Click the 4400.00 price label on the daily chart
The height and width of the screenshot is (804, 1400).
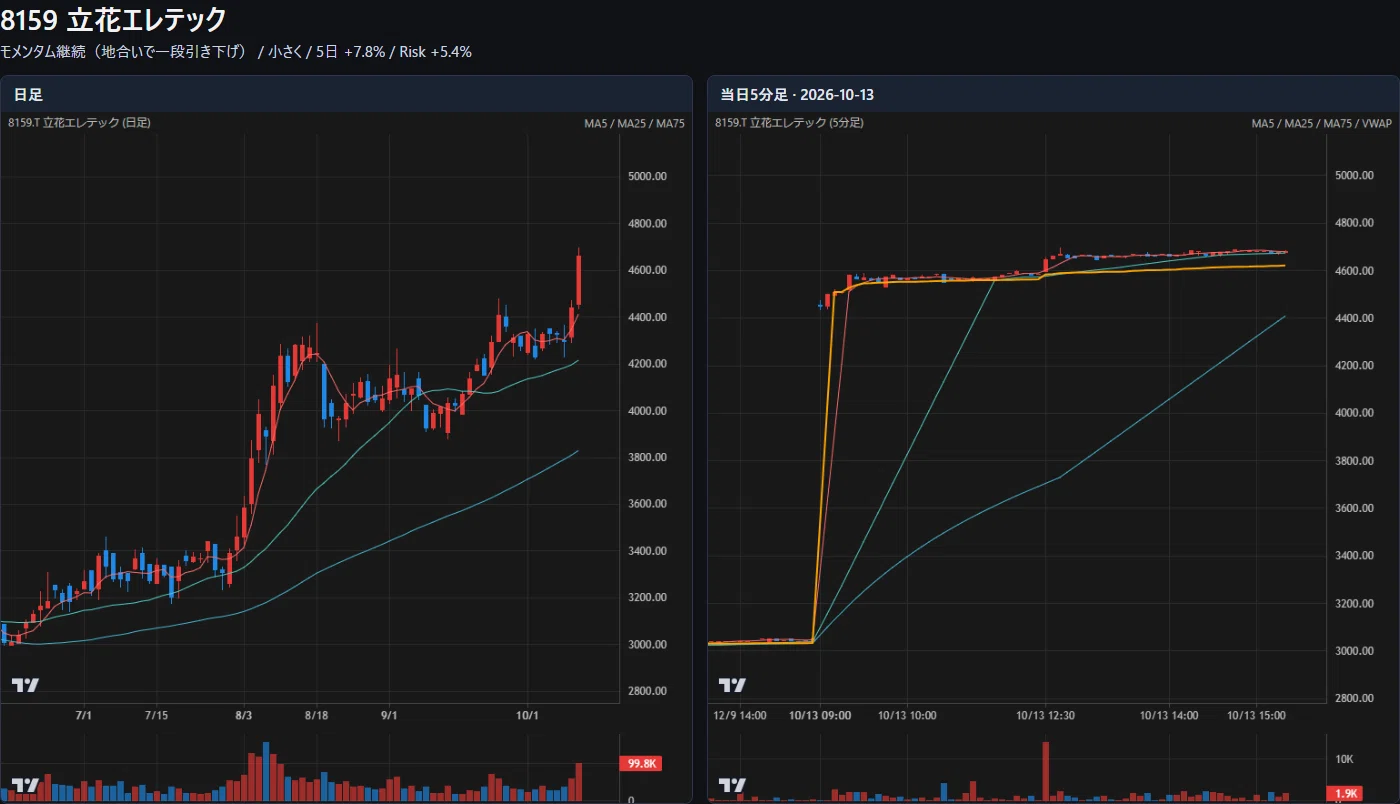(647, 317)
